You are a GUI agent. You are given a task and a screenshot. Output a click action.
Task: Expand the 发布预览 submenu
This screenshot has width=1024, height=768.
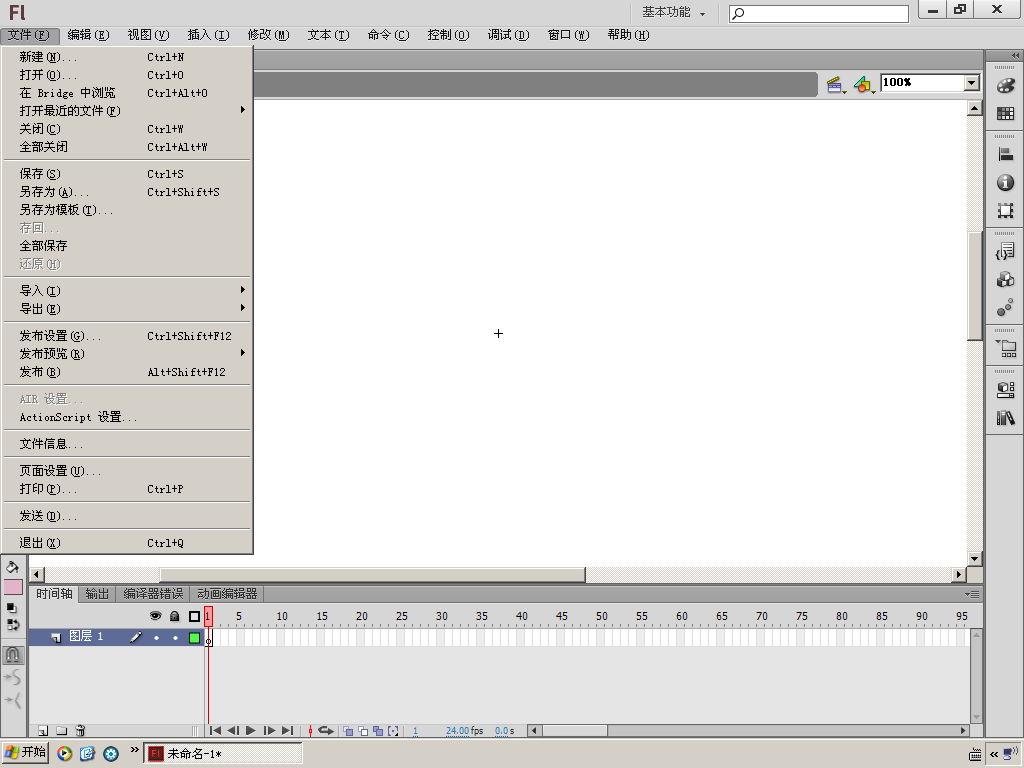128,354
